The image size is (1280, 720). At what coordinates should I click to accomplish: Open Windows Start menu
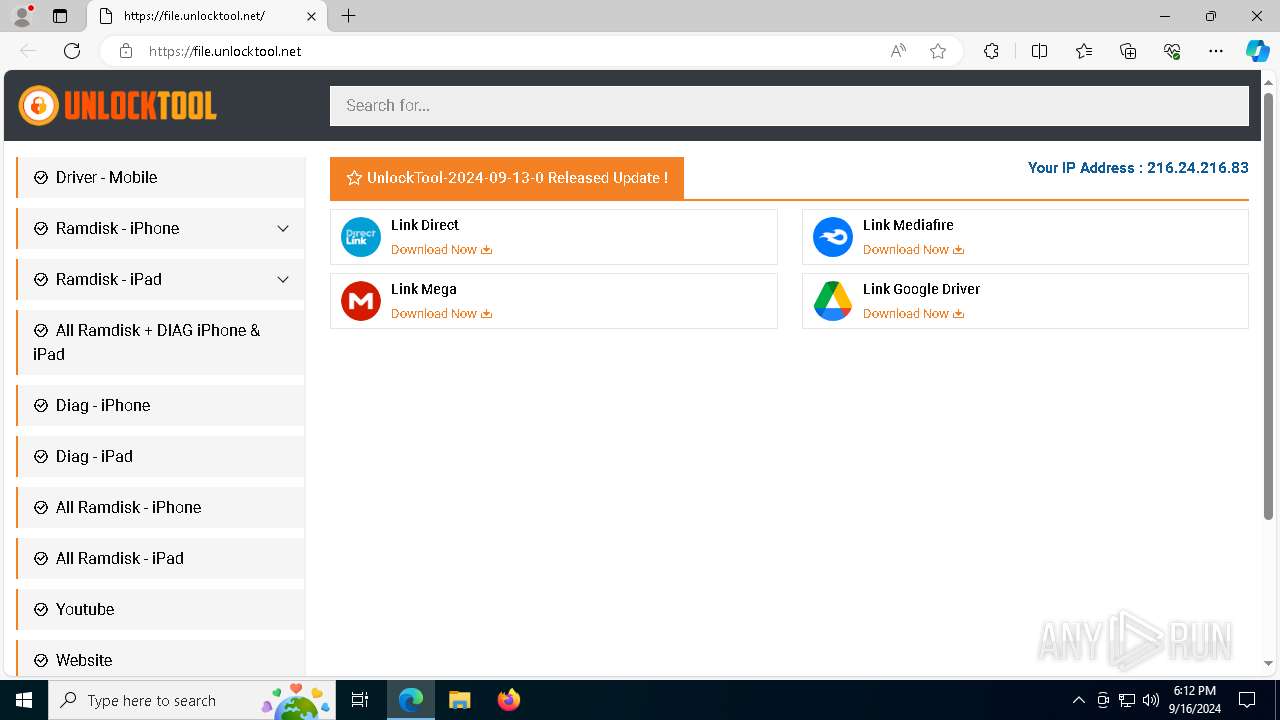point(24,700)
